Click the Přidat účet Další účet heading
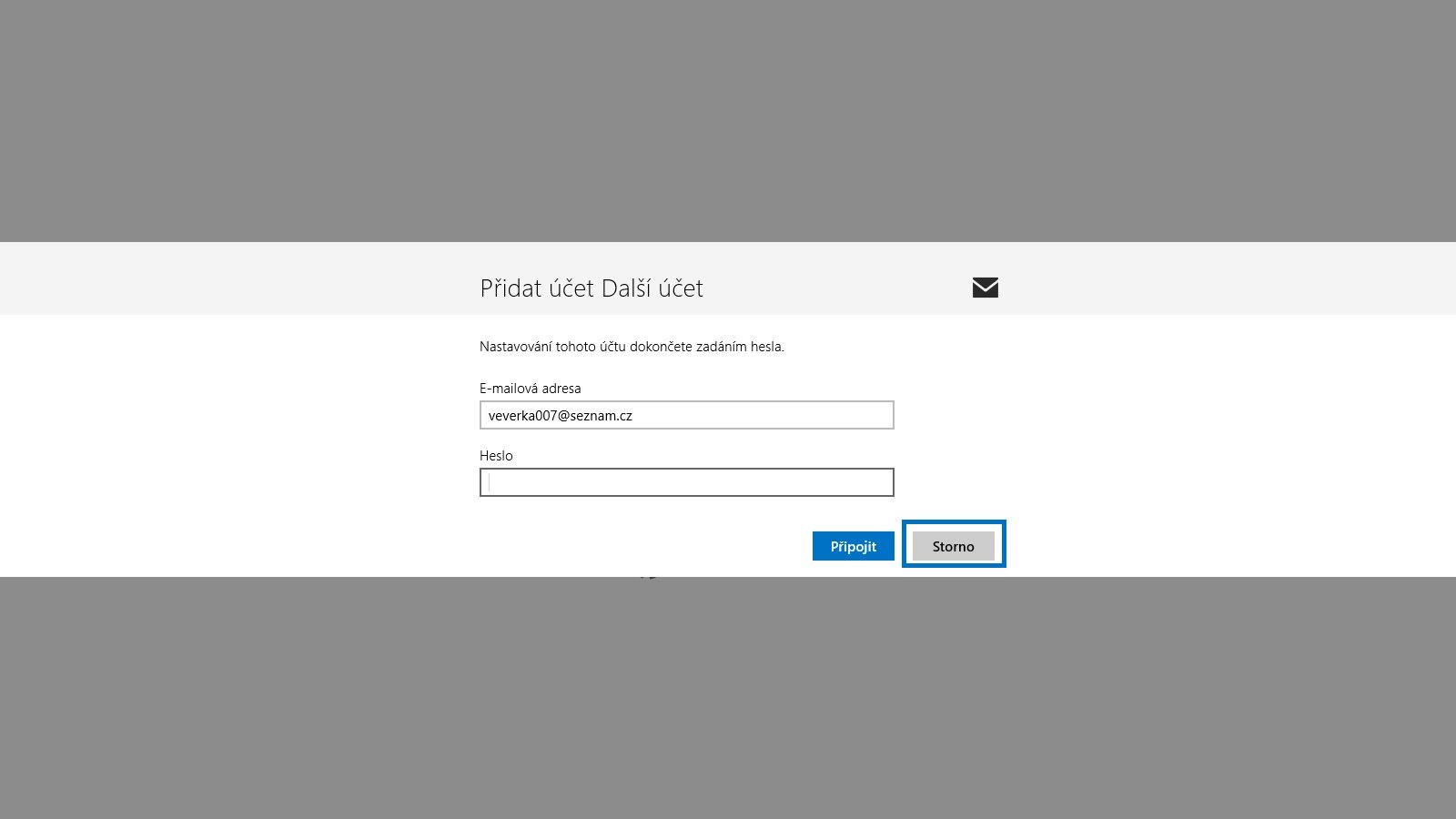Image resolution: width=1456 pixels, height=819 pixels. point(591,288)
